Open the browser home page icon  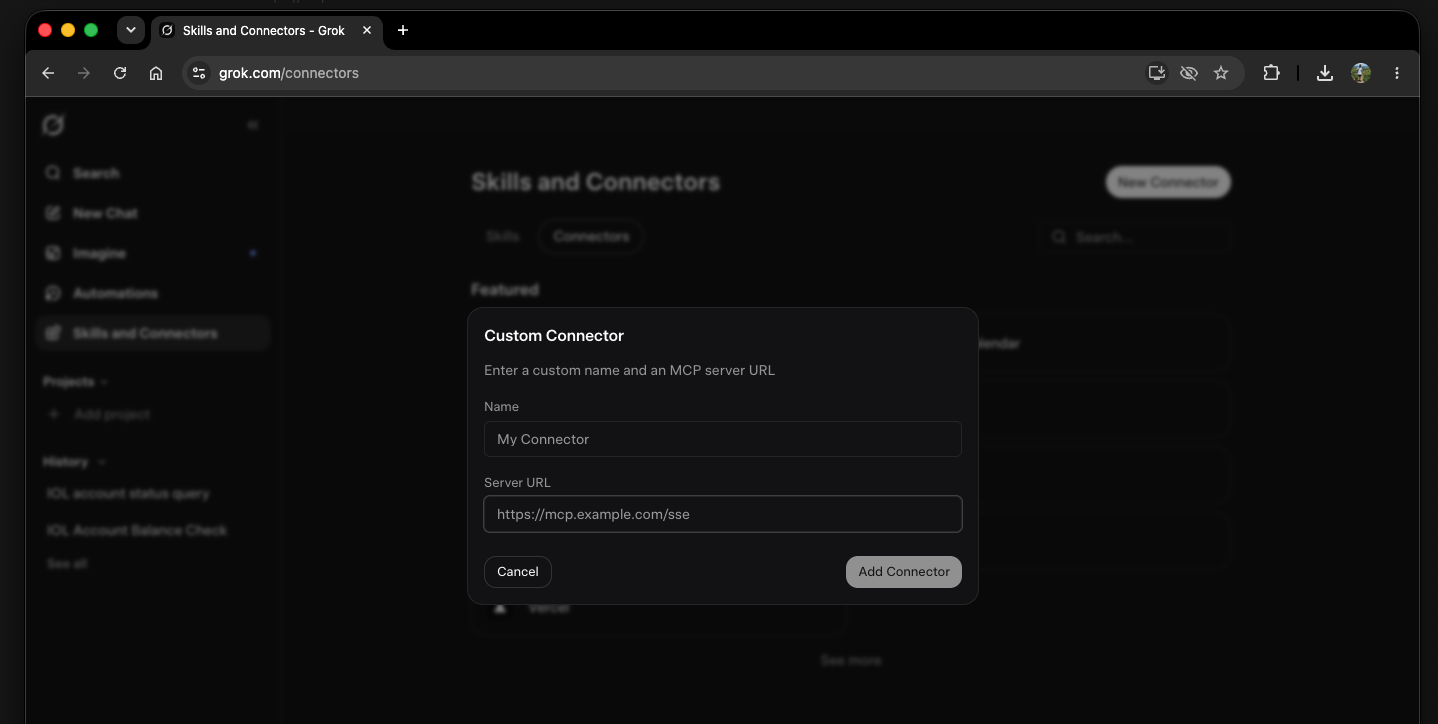pyautogui.click(x=156, y=73)
